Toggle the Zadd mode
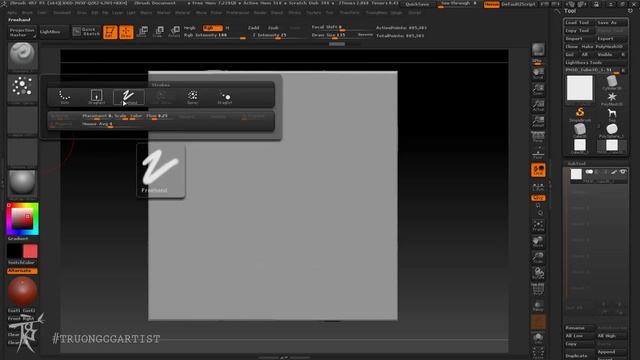This screenshot has width=640, height=360. (253, 28)
